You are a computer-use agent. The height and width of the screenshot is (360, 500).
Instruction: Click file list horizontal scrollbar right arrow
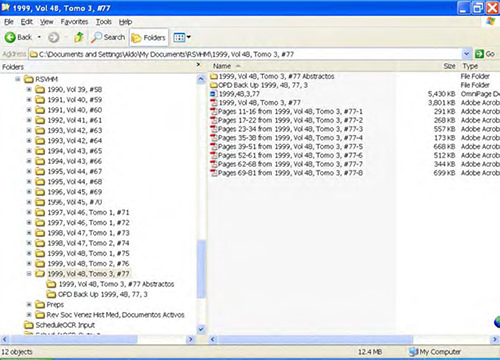pyautogui.click(x=495, y=340)
